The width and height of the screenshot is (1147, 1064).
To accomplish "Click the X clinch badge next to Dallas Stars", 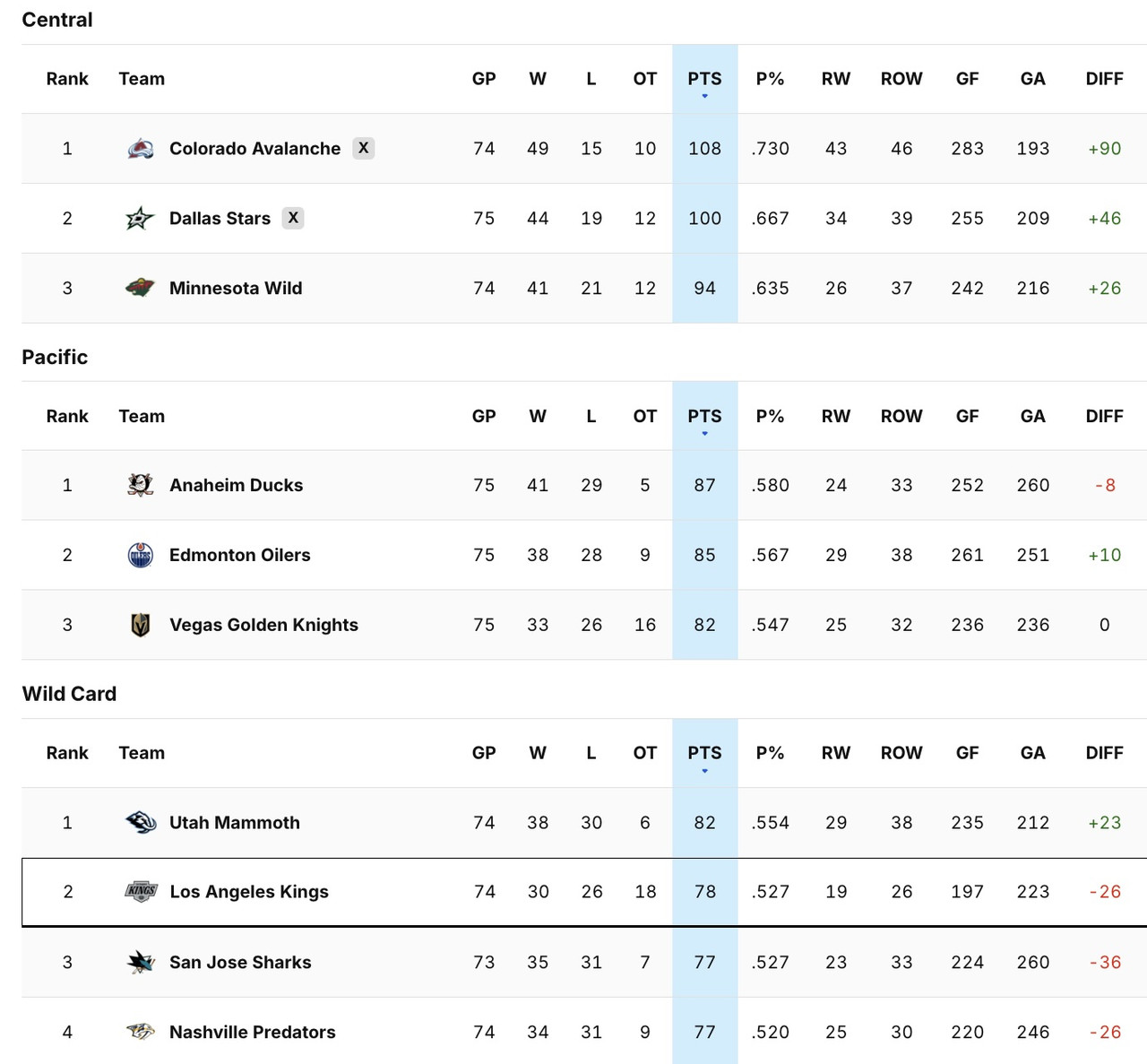I will [293, 218].
